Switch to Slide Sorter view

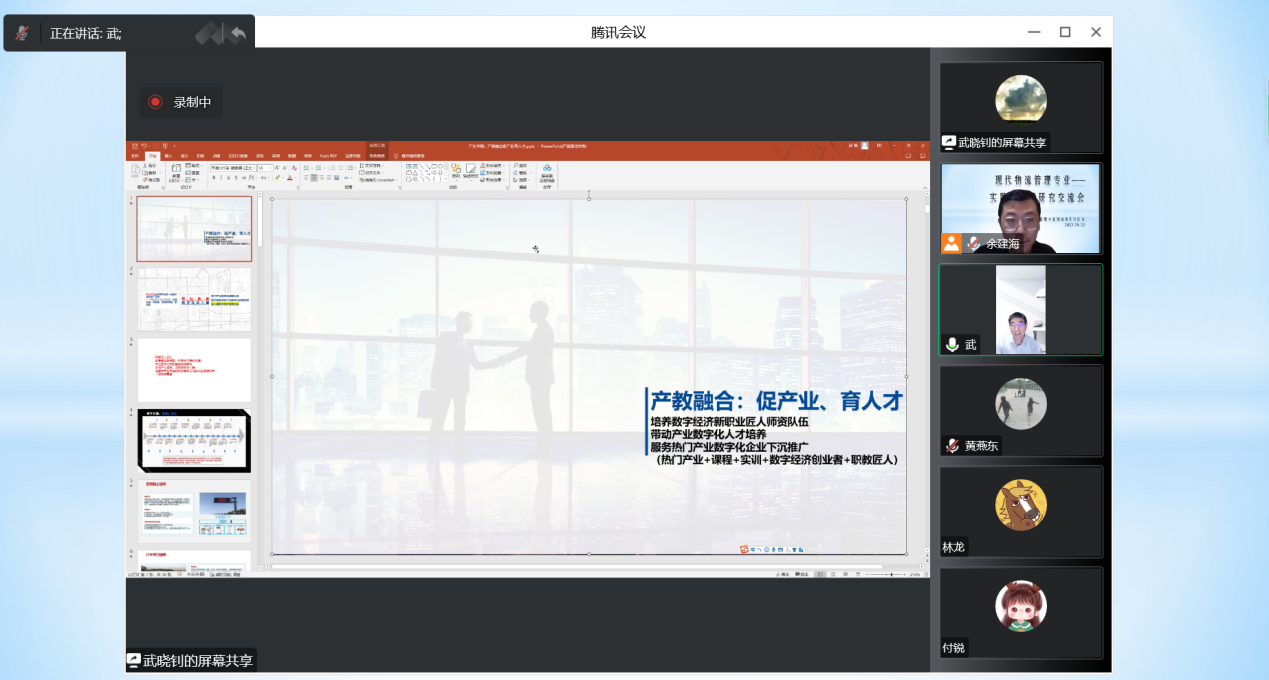pos(833,574)
